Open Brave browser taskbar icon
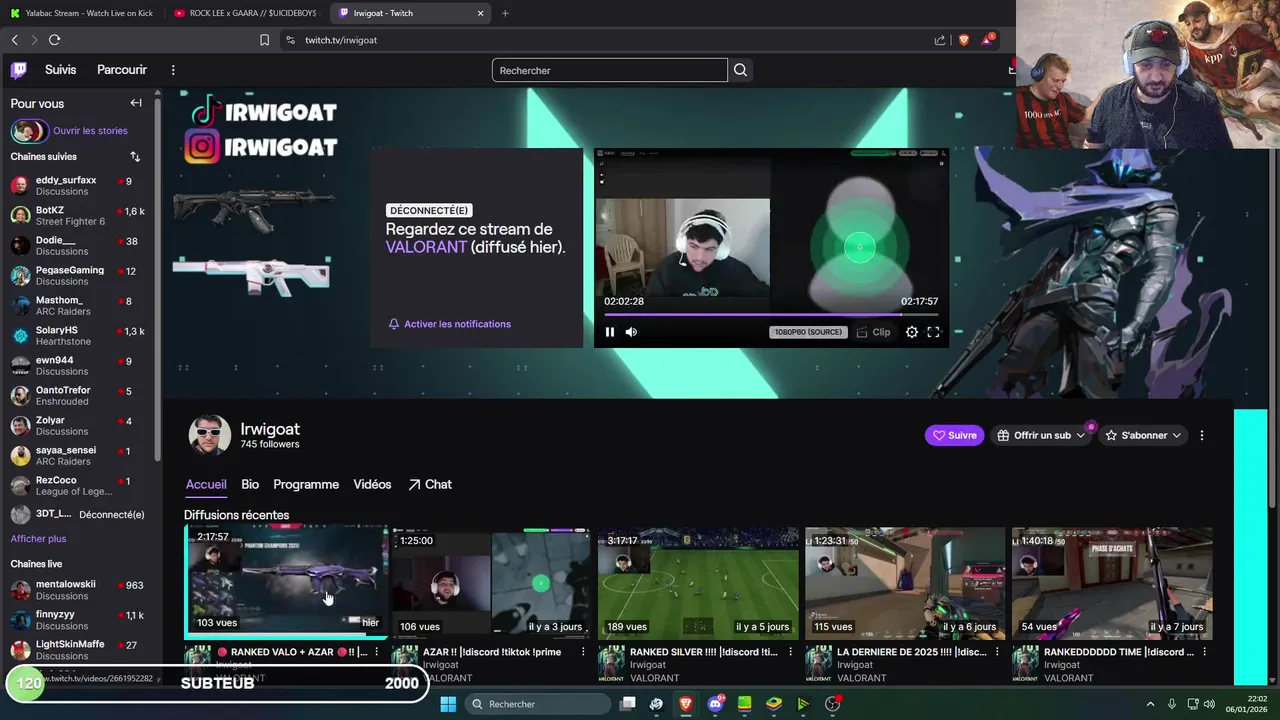This screenshot has height=720, width=1280. coord(686,704)
